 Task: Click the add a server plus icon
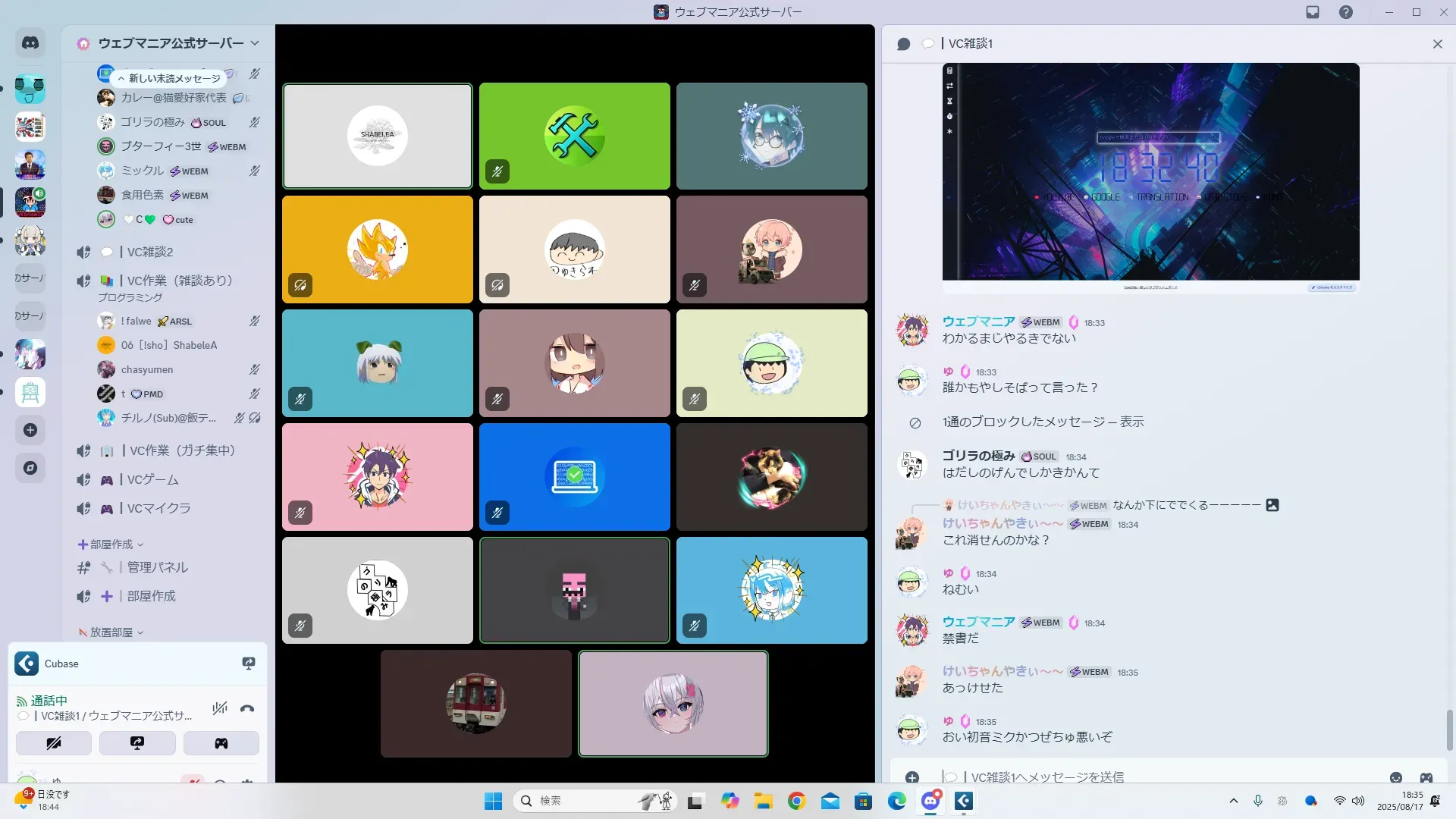point(30,430)
